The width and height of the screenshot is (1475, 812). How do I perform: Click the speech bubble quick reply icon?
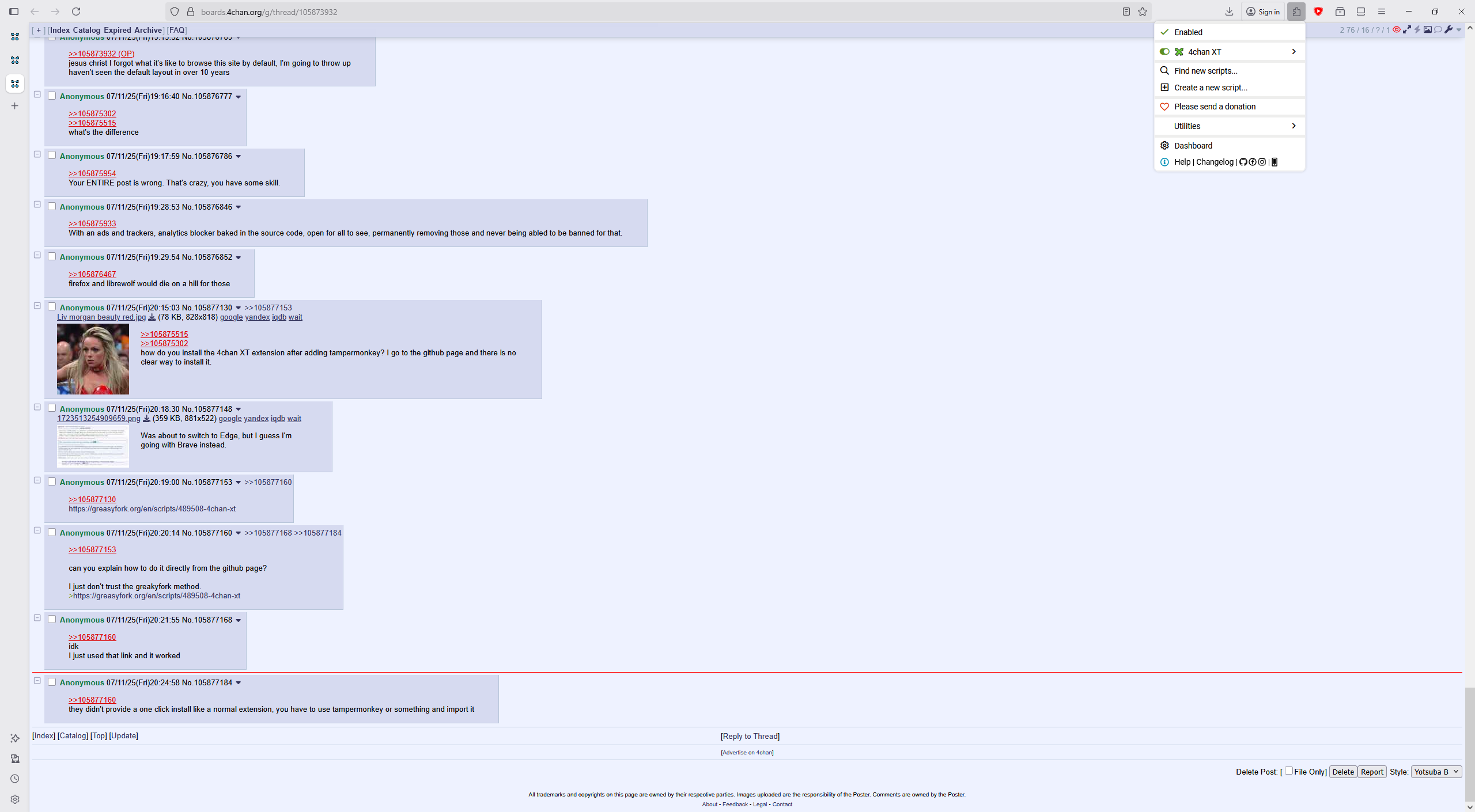[1438, 30]
